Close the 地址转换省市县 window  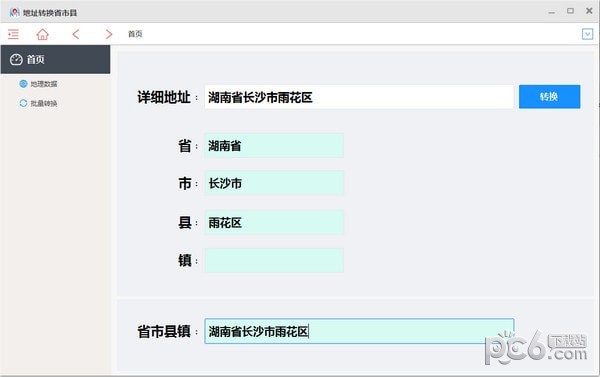tap(589, 11)
